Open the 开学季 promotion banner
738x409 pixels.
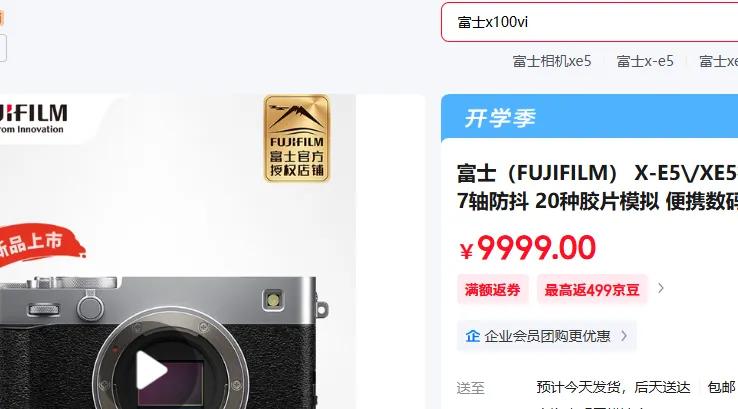coord(589,118)
